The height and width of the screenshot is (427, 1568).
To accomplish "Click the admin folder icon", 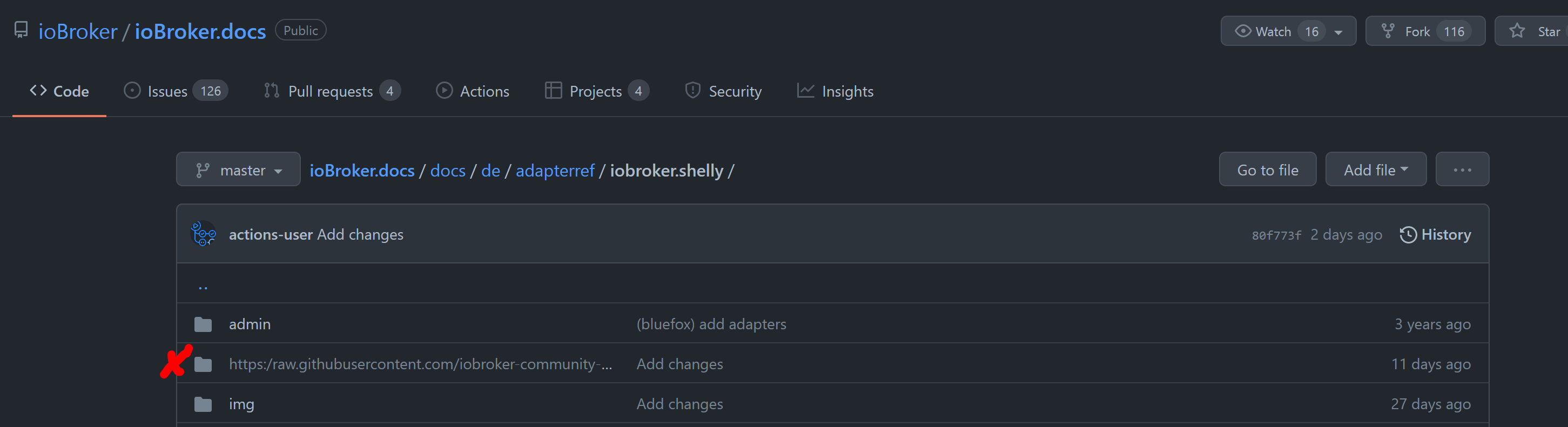I will (203, 325).
